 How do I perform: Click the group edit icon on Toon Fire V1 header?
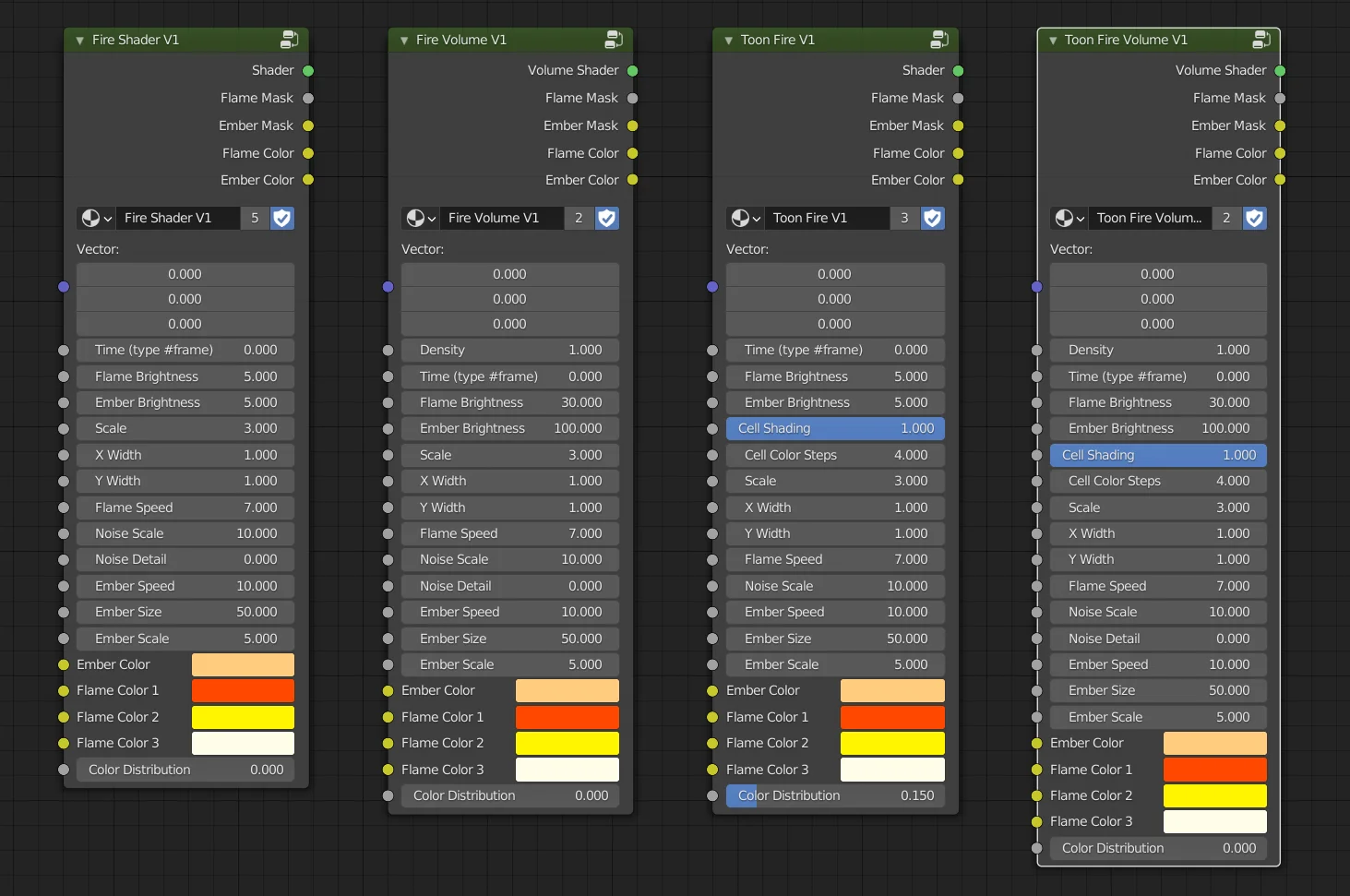(939, 40)
